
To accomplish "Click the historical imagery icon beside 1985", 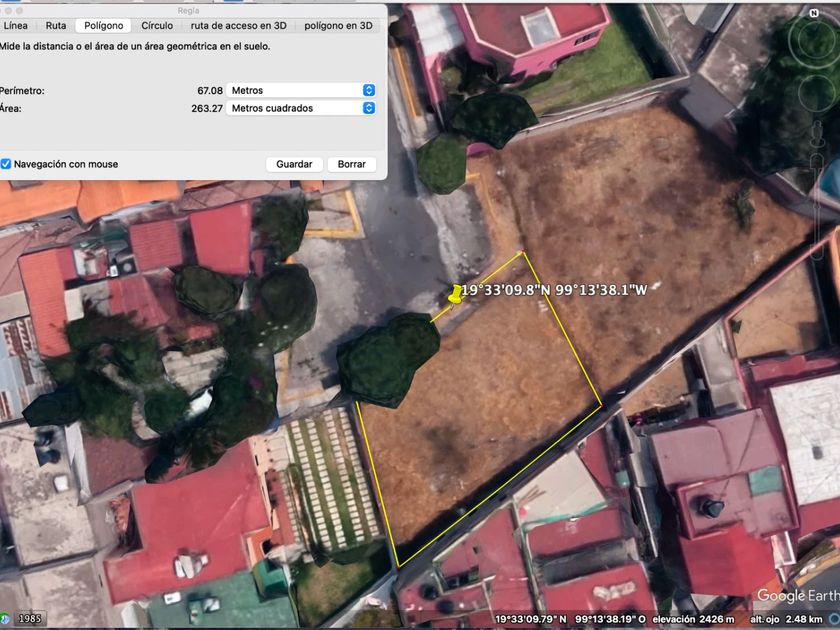I will point(4,619).
